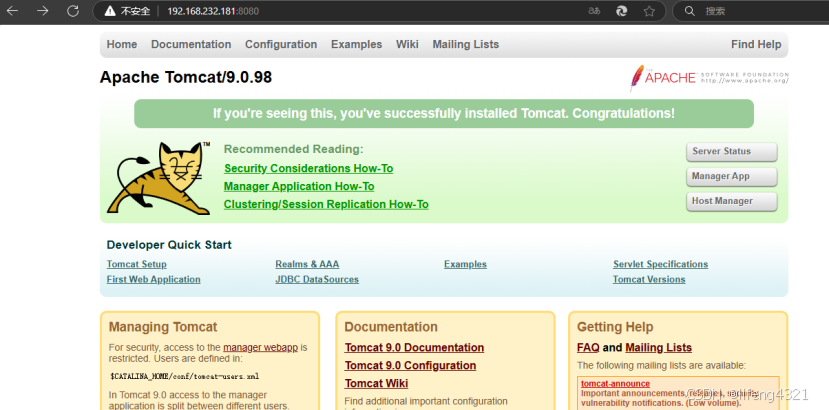
Task: Open the tomcat-announce mailing list link
Action: click(615, 384)
